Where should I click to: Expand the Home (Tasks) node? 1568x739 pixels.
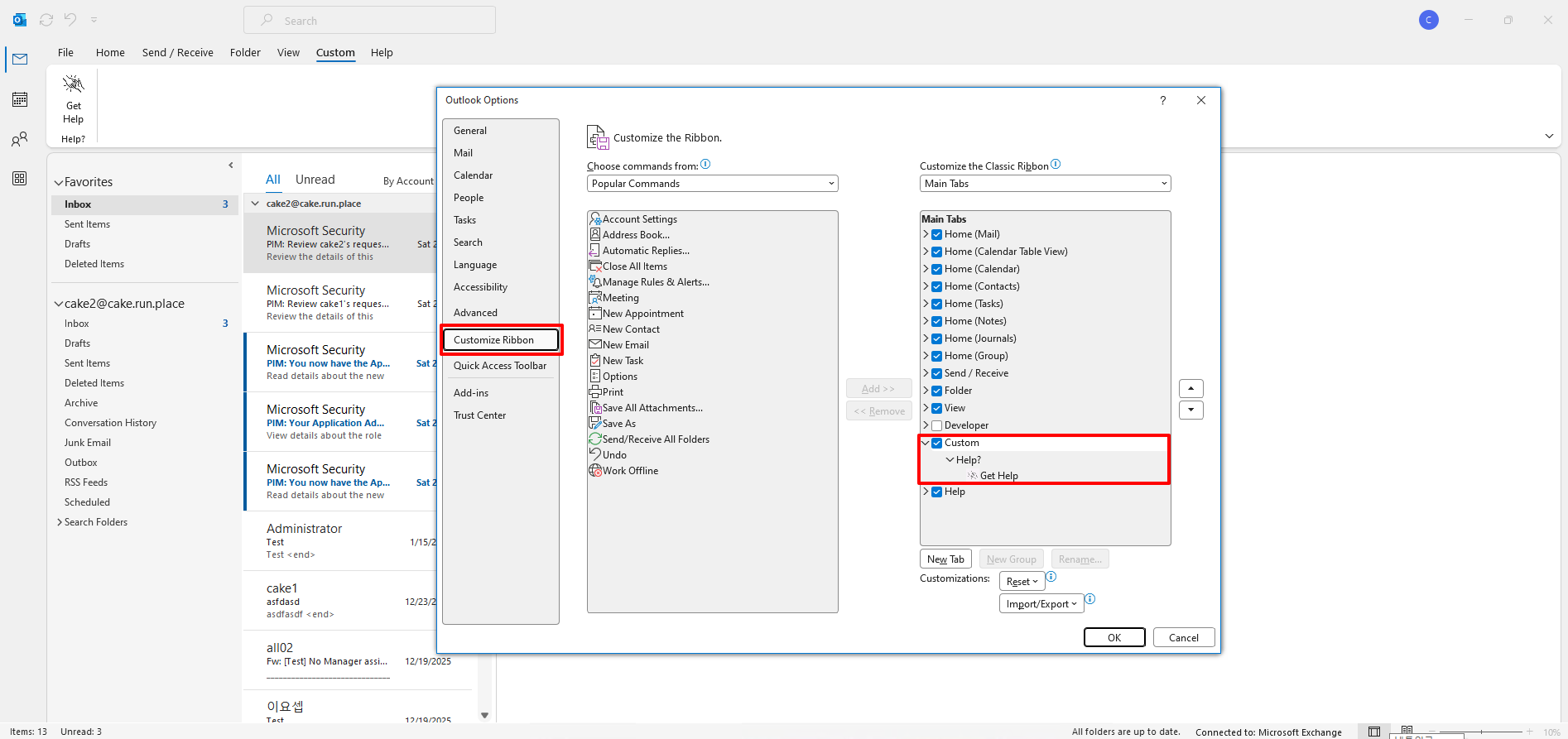[926, 304]
